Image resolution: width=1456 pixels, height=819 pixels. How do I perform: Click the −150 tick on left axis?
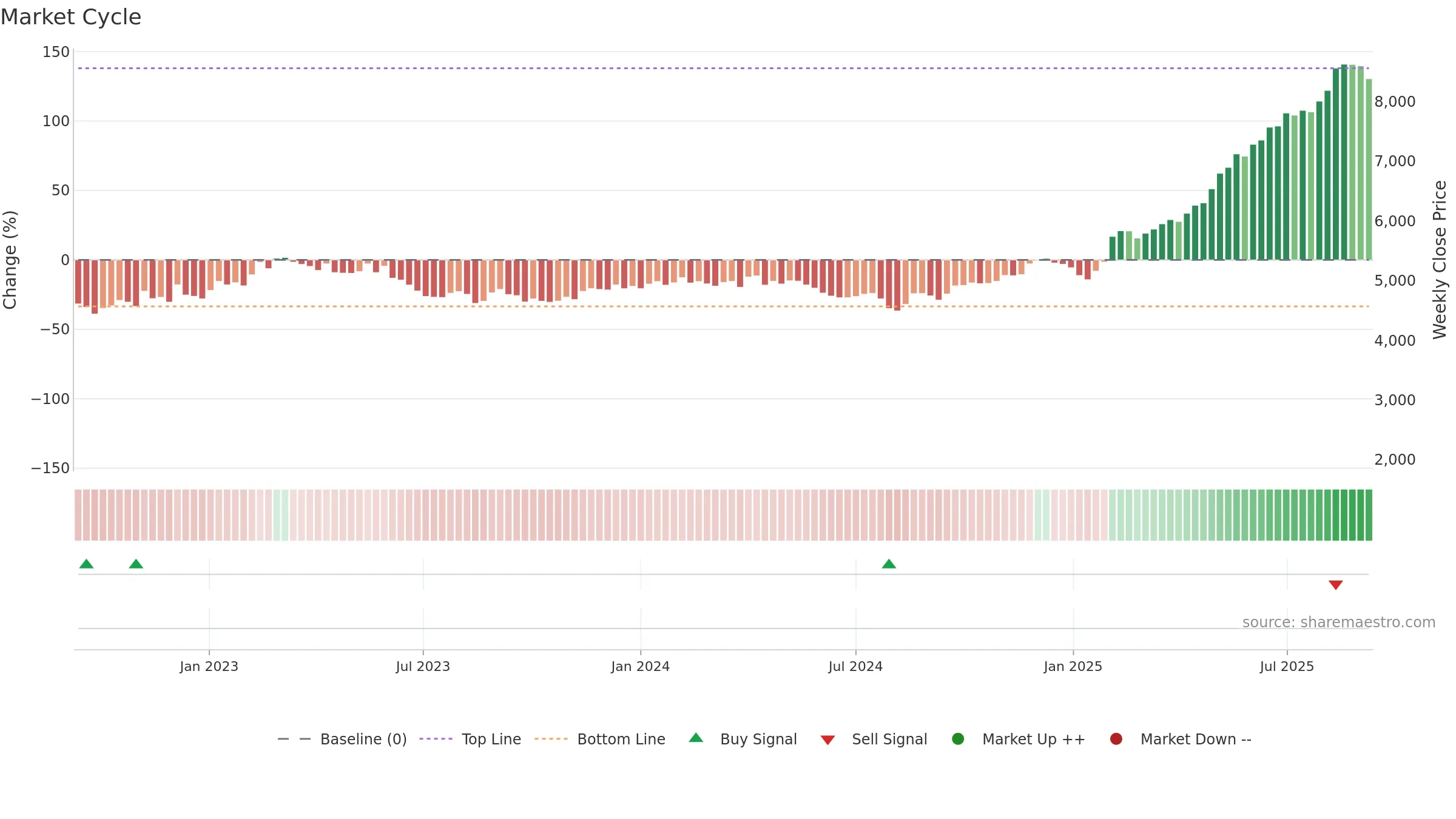pos(50,468)
